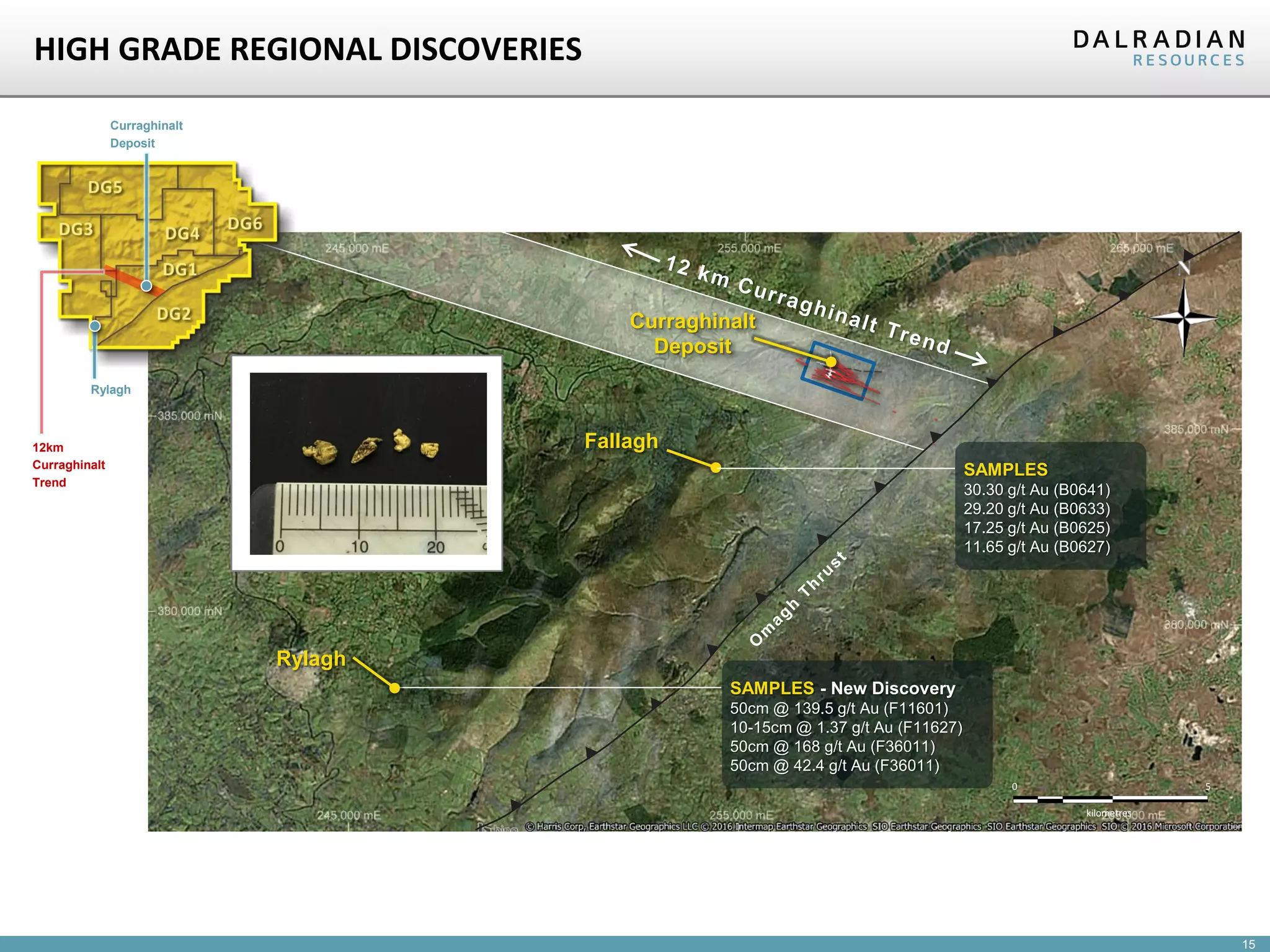Click the yellow Curraghinalt Deposit marker dot

click(x=831, y=361)
